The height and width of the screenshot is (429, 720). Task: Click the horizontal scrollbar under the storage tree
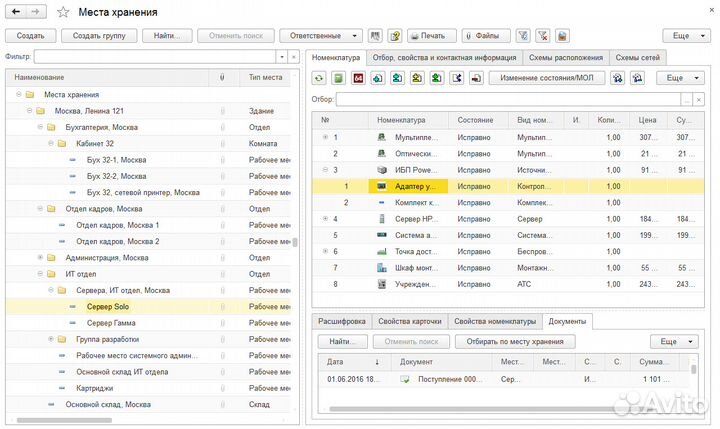[64, 420]
